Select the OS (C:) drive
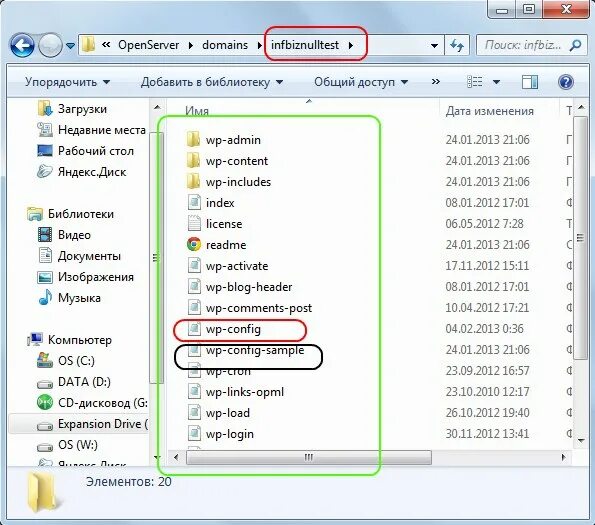 (76, 361)
